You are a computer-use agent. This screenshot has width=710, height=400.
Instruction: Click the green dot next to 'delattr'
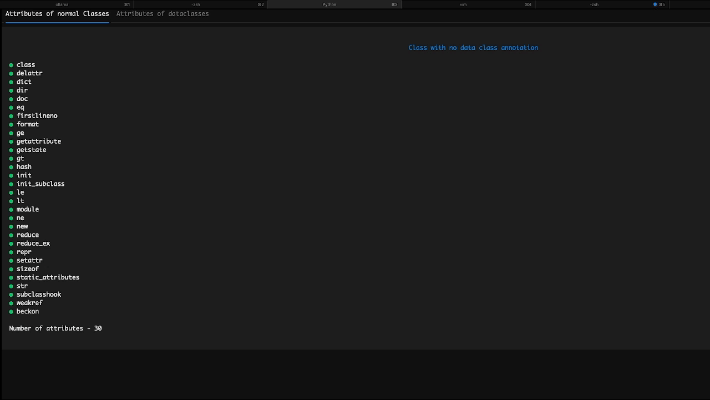coord(11,73)
